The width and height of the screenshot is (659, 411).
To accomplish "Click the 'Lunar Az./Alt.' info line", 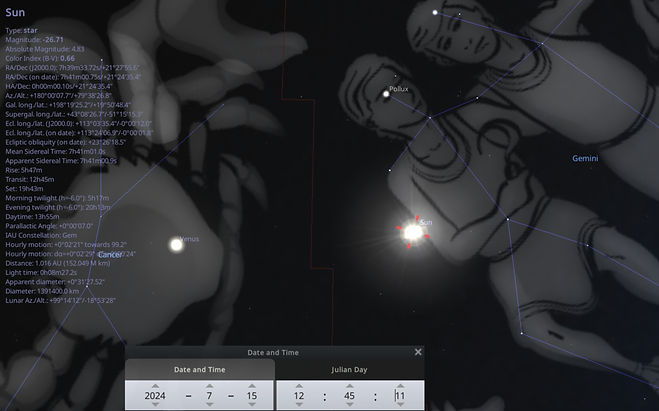I will click(61, 301).
